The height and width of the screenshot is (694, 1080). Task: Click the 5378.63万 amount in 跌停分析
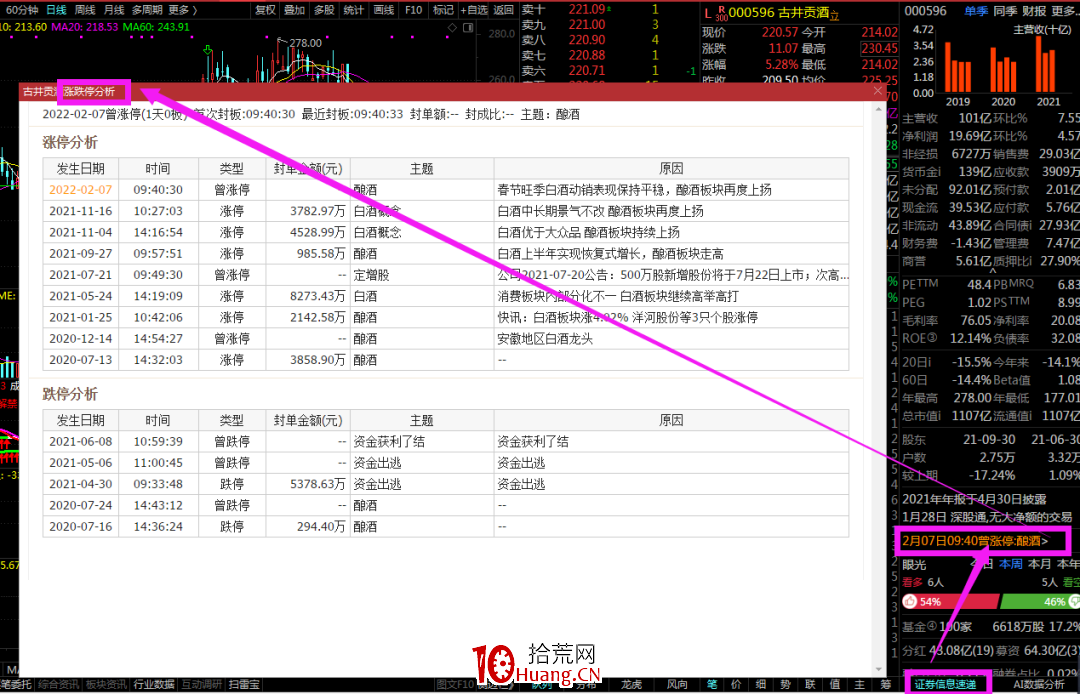[x=308, y=484]
